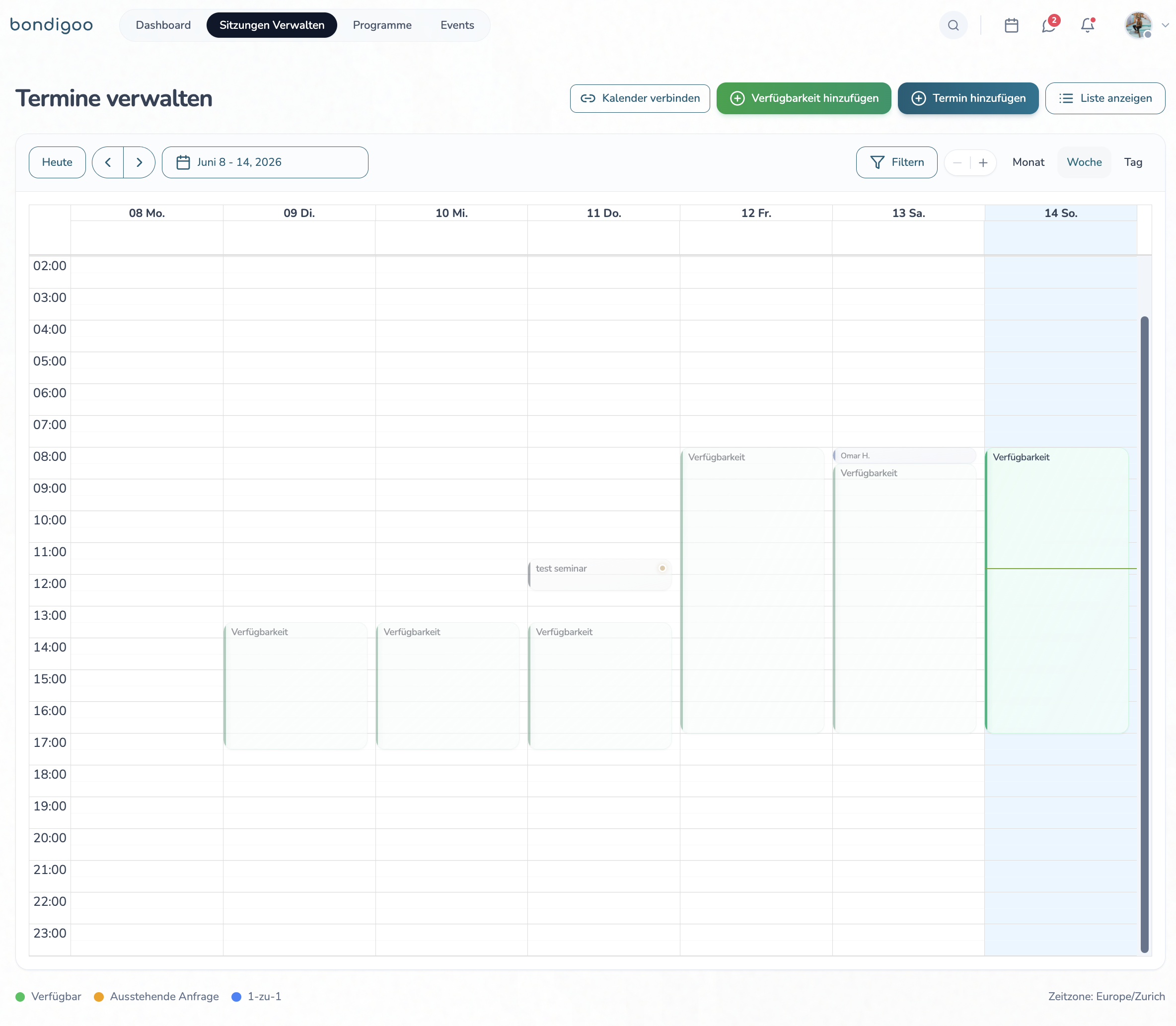Image resolution: width=1176 pixels, height=1026 pixels.
Task: Select the 12 Fr. column header
Action: tap(756, 213)
